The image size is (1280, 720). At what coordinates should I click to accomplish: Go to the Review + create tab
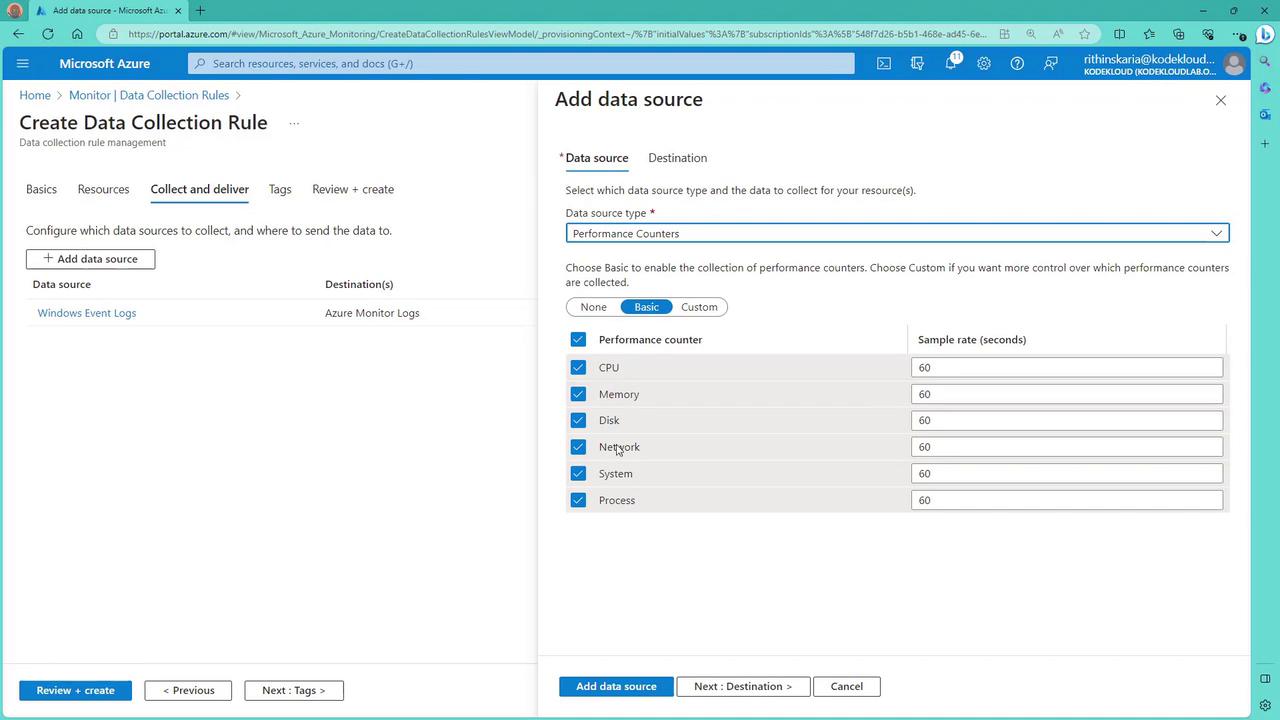353,189
